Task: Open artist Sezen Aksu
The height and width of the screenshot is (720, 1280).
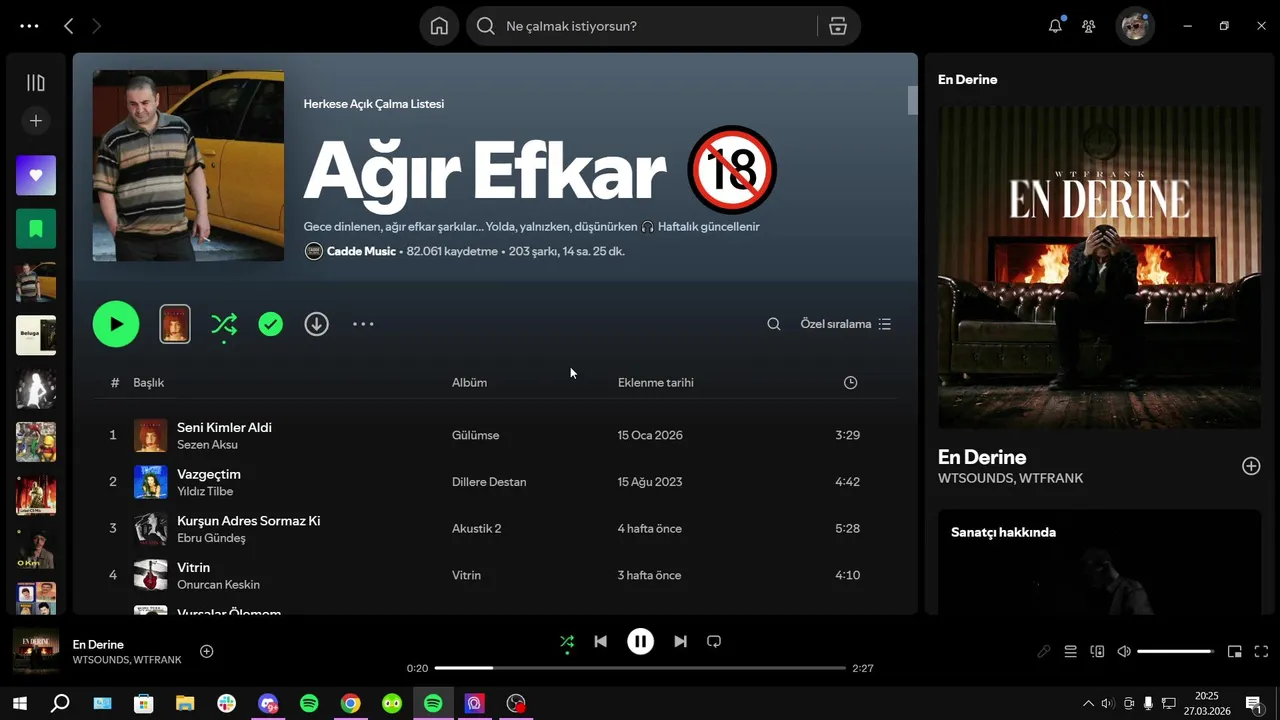Action: [x=208, y=444]
